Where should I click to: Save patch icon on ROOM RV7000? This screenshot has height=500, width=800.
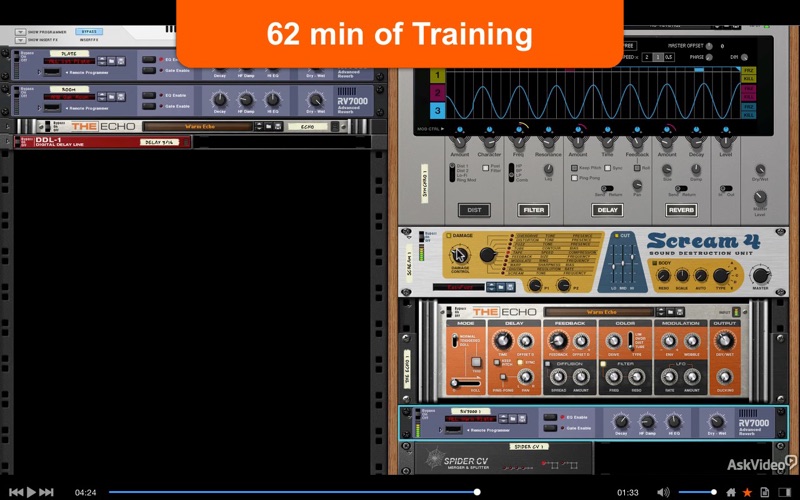[121, 96]
